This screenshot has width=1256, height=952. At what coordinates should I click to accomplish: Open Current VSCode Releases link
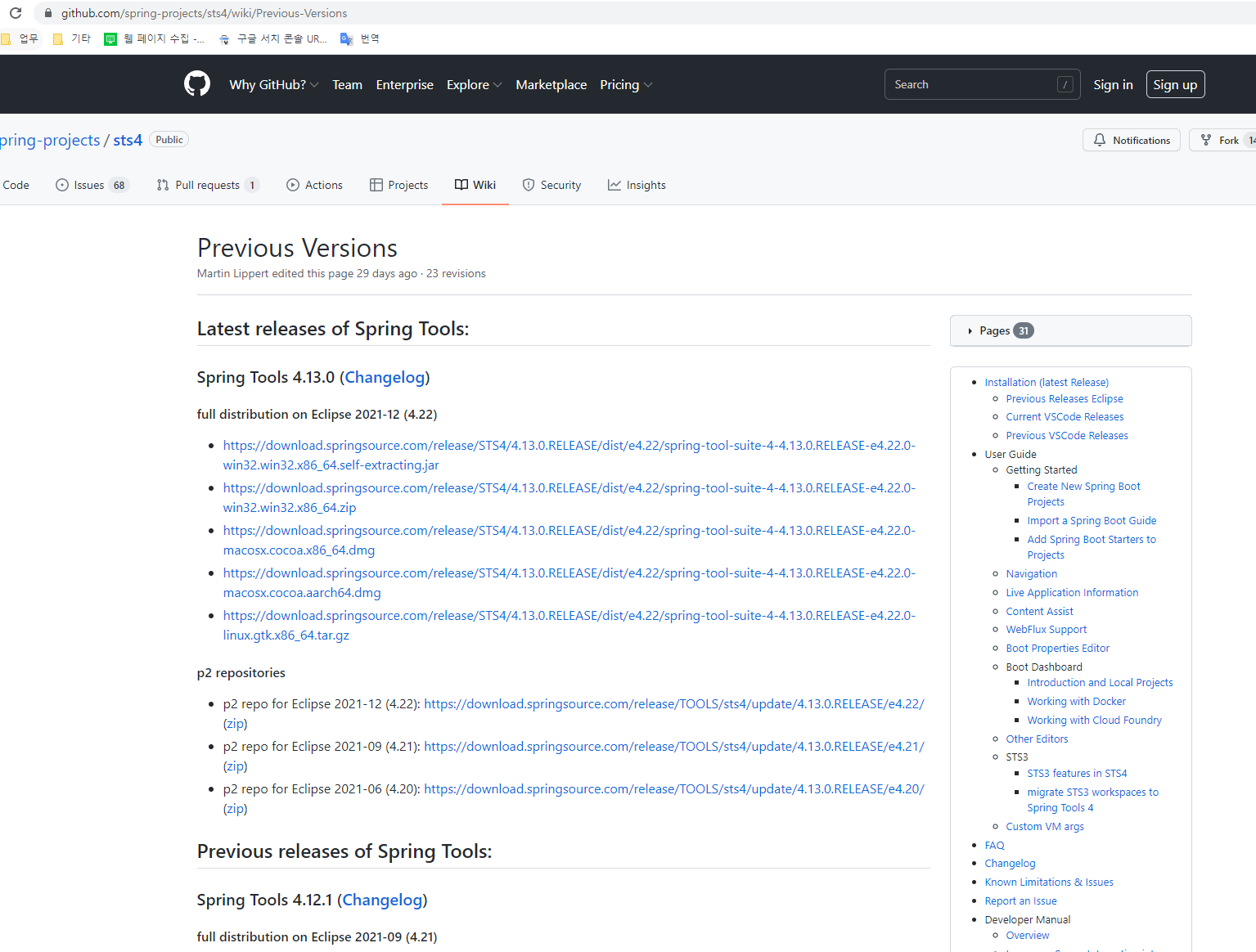click(x=1065, y=416)
